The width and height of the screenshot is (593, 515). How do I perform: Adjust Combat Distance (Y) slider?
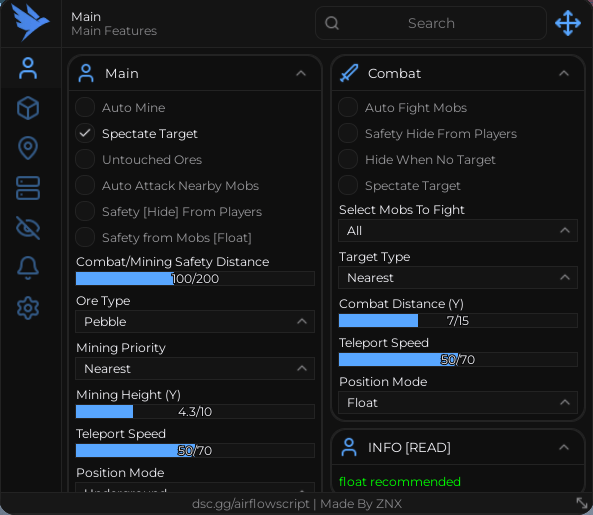coord(458,320)
